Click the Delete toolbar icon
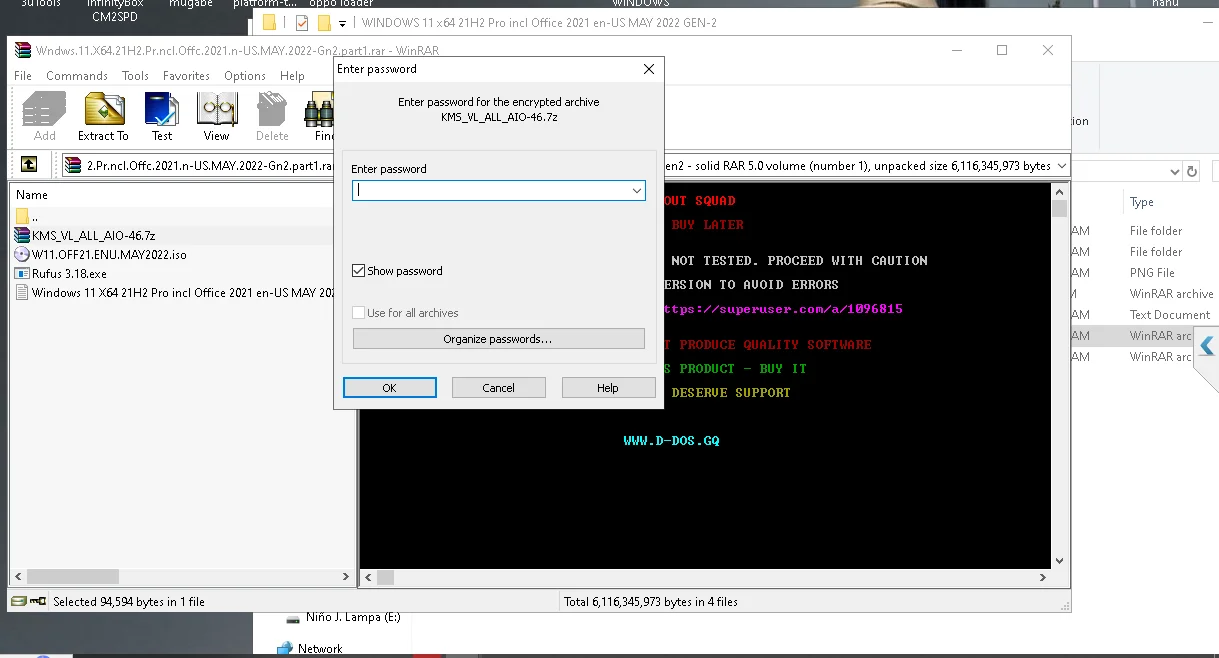1219x658 pixels. click(x=271, y=116)
